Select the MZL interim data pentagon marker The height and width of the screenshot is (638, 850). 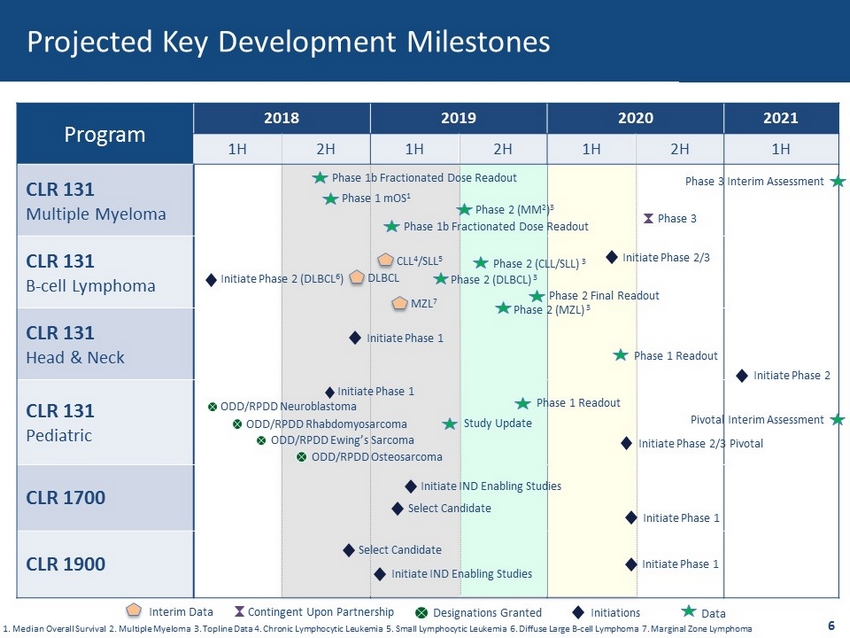(x=399, y=303)
